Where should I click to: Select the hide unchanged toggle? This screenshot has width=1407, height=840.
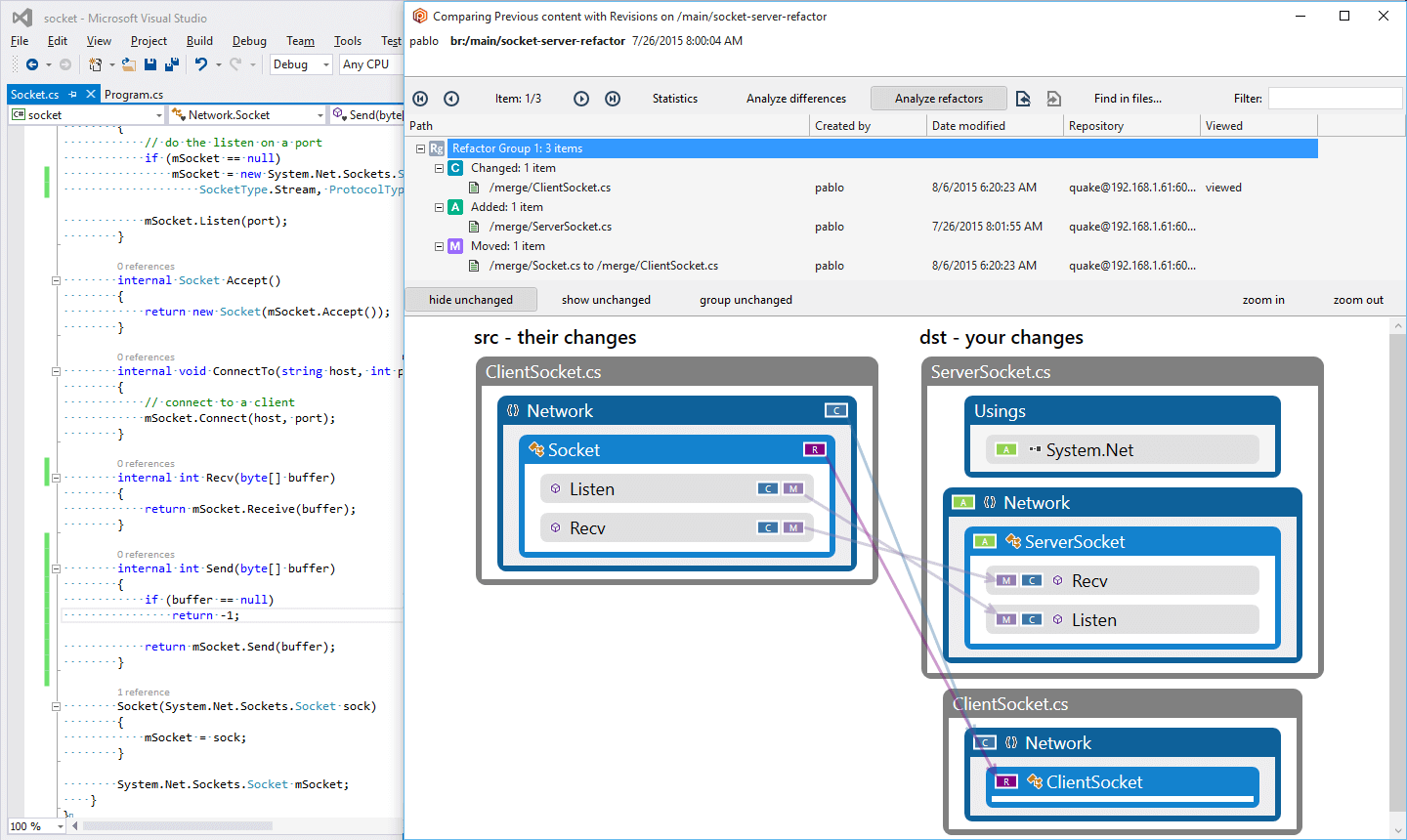[471, 300]
